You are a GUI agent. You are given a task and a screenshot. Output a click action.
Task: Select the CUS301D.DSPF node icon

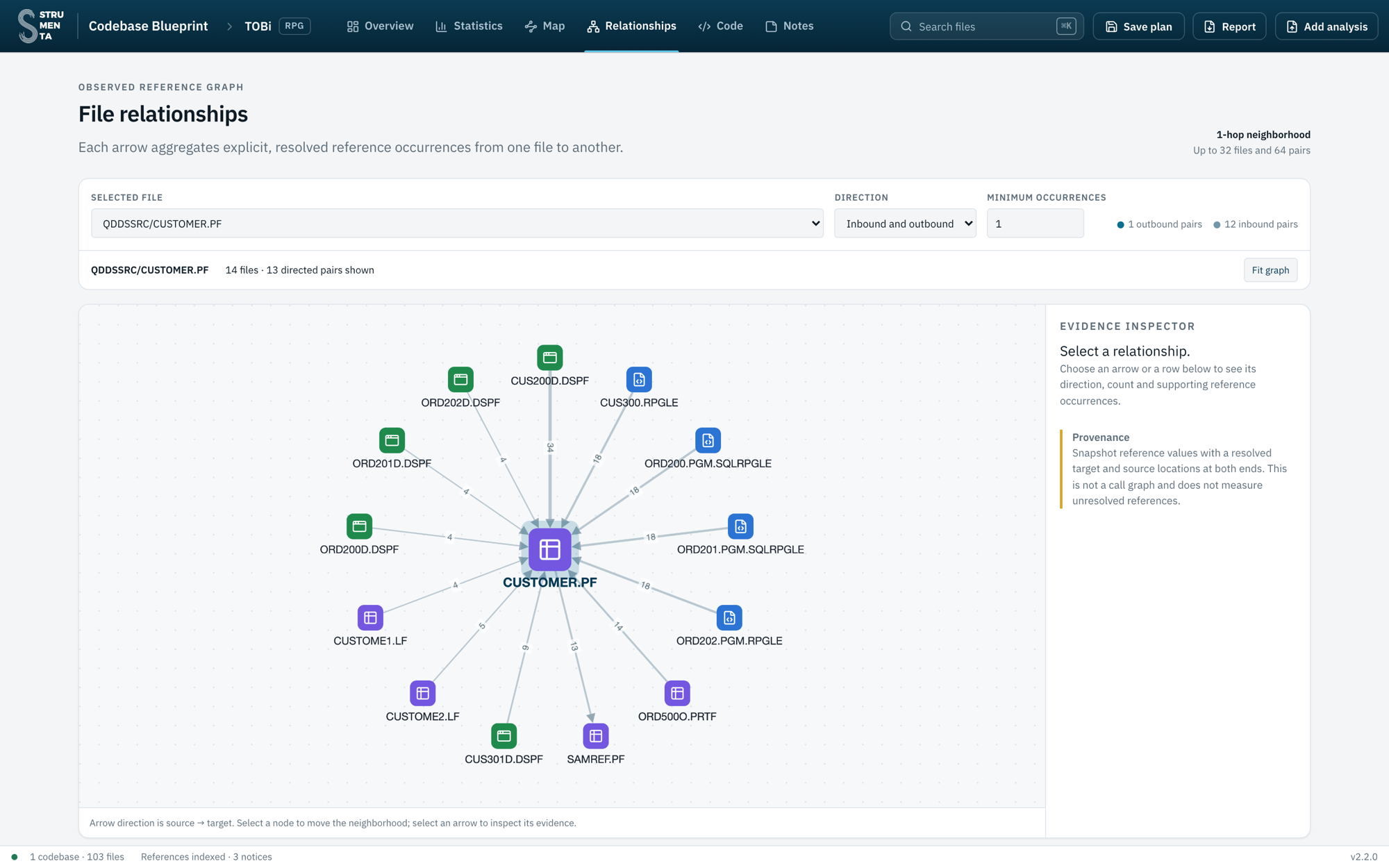tap(504, 736)
